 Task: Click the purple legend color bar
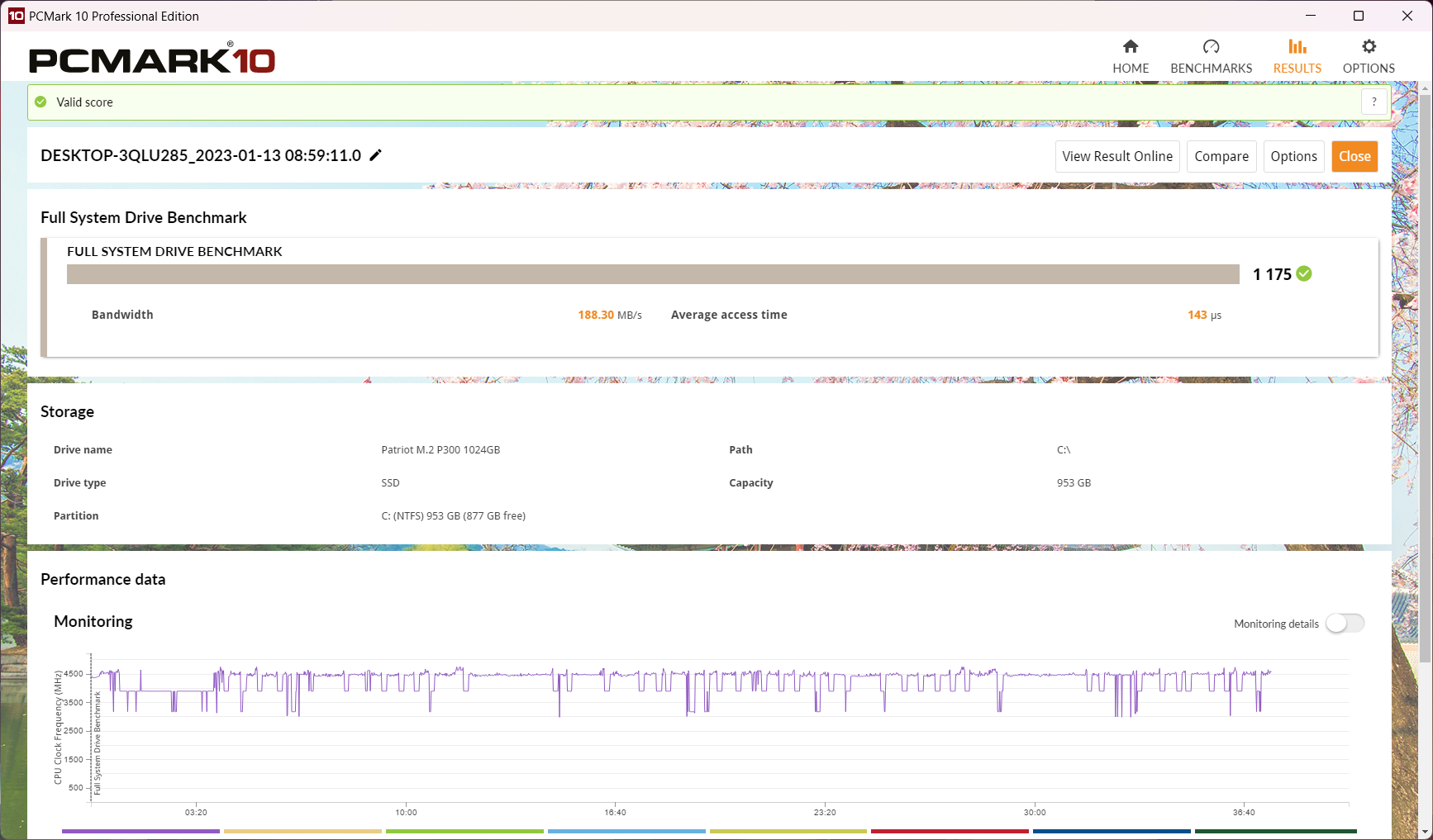(x=140, y=831)
